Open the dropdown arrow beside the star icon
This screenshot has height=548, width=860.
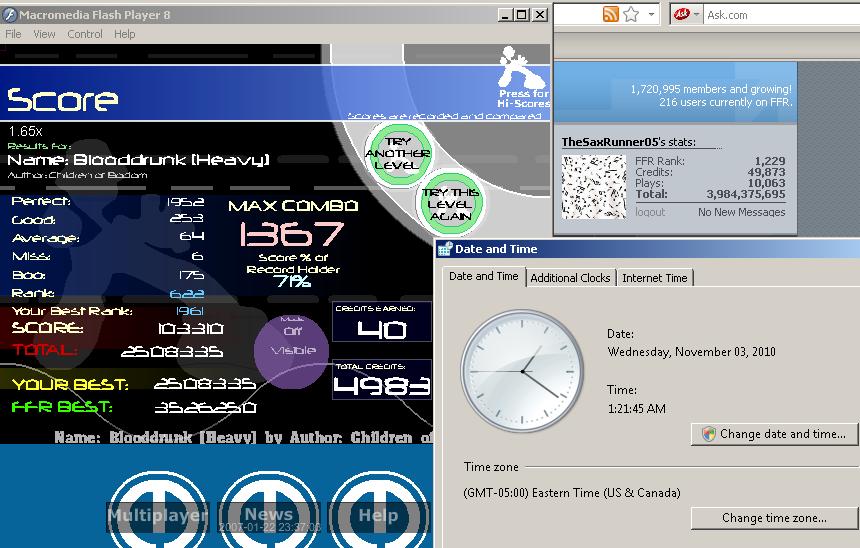pyautogui.click(x=651, y=14)
